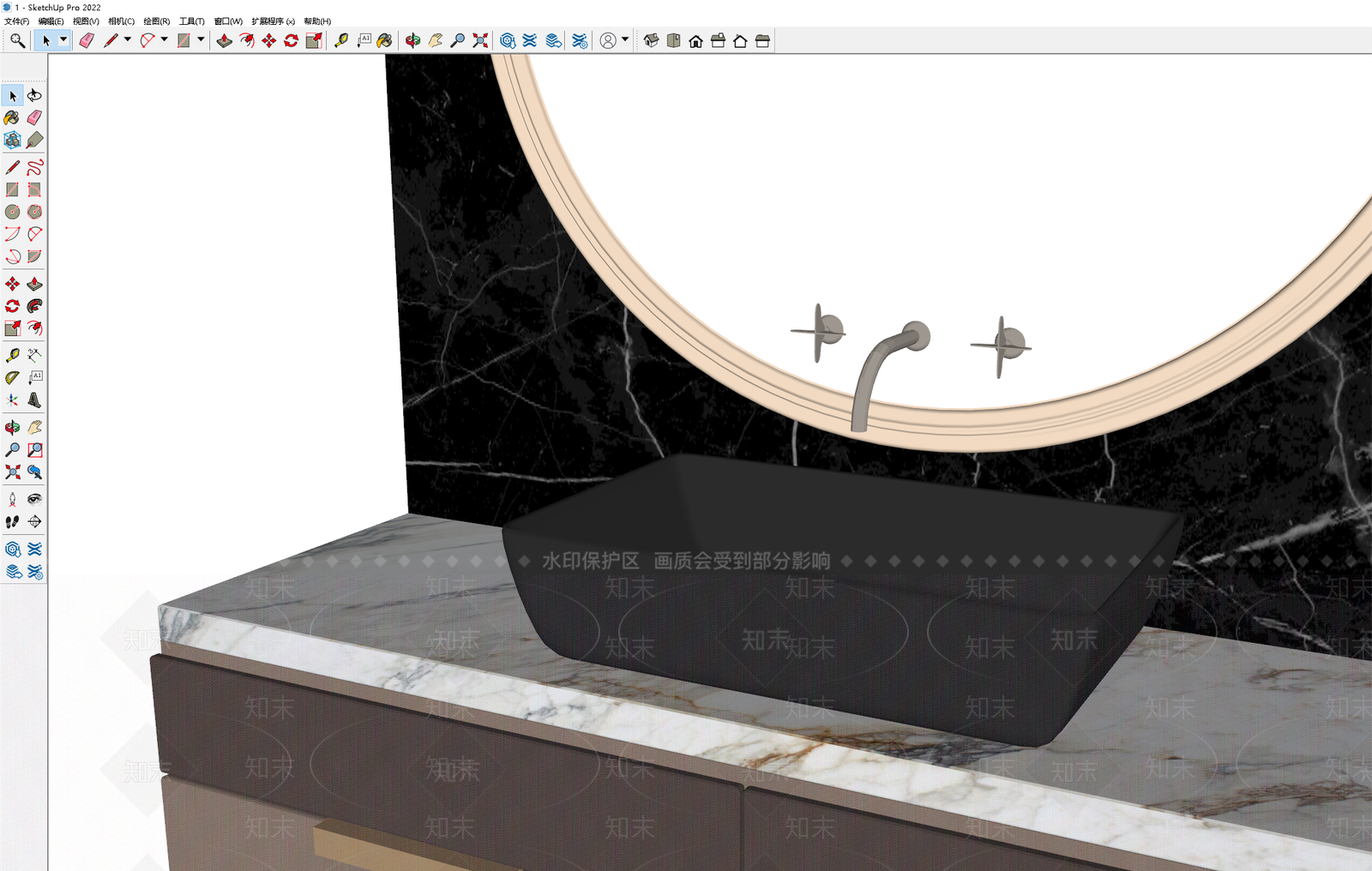This screenshot has width=1372, height=871.
Task: Select the Freehand tool in left panel
Action: (x=34, y=167)
